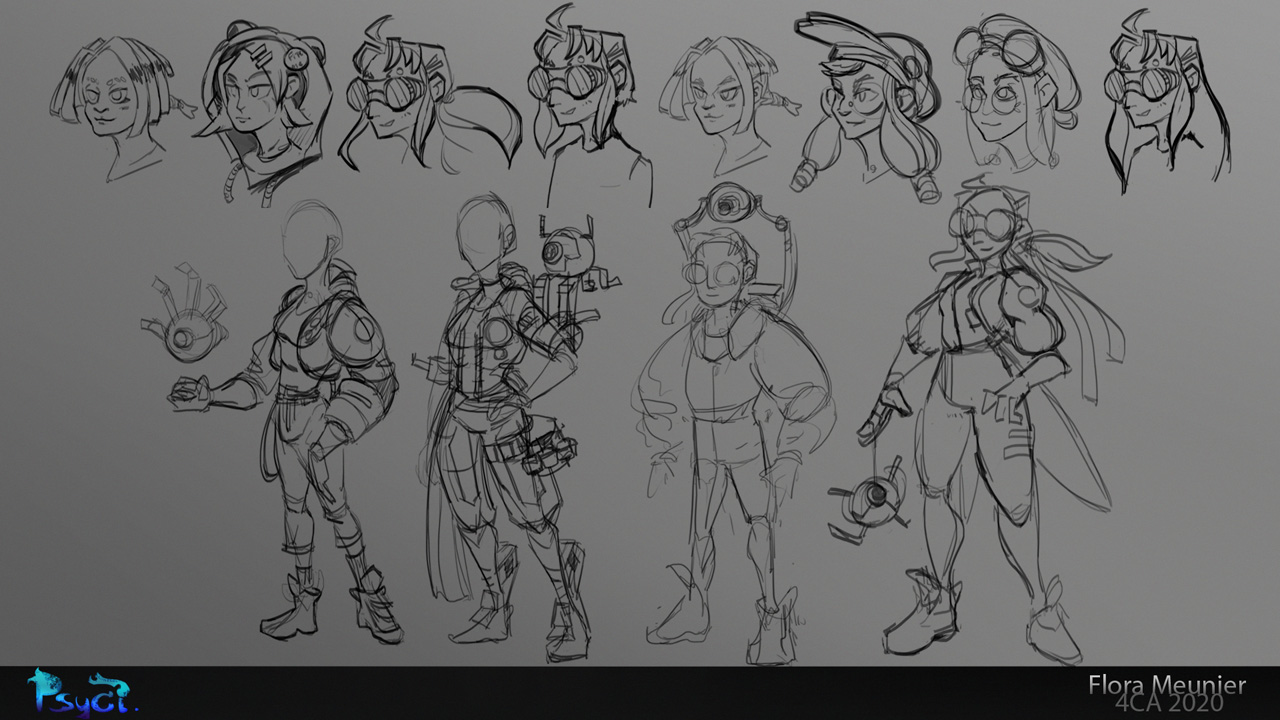Click the "4CA 2020" text
This screenshot has width=1280, height=720.
[1169, 704]
